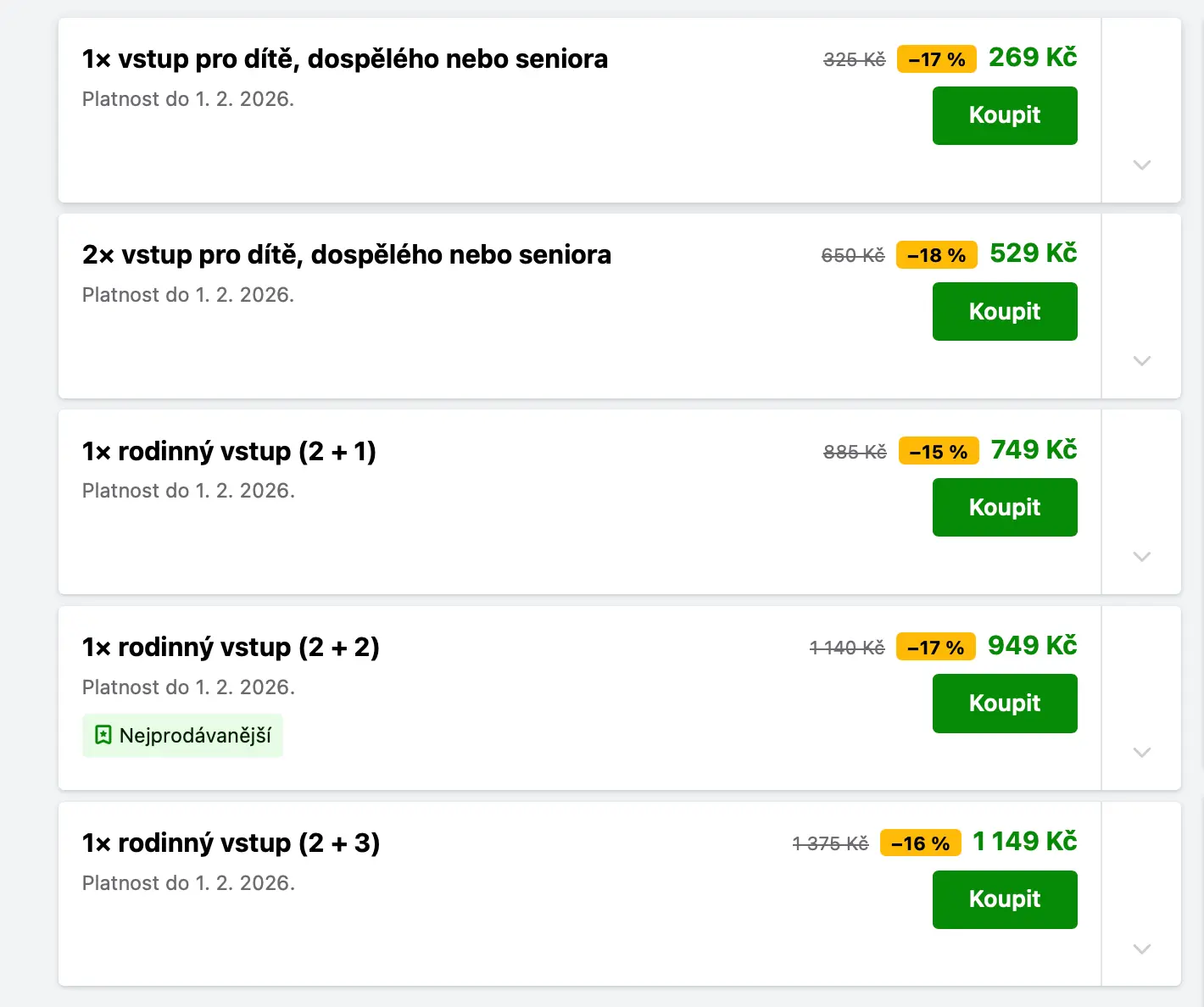Screen dimensions: 1204x1007
Task: Click the Nejprodávanější bestseller badge text
Action: (x=195, y=735)
